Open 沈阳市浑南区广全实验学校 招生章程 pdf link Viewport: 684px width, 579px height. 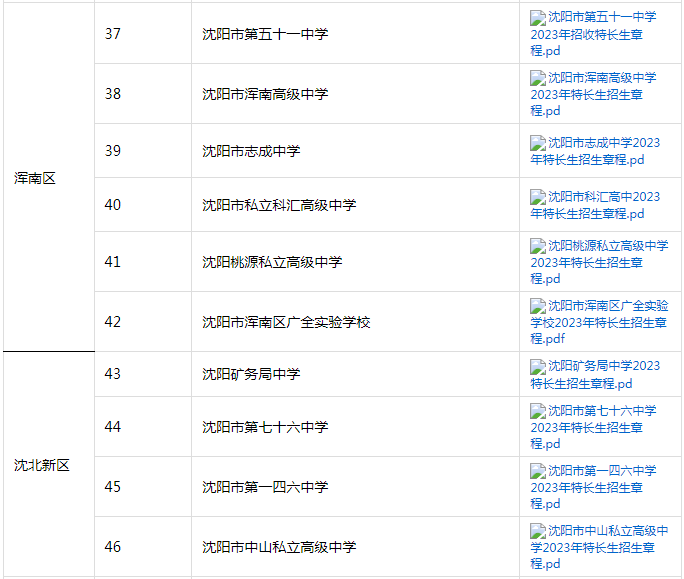point(599,322)
